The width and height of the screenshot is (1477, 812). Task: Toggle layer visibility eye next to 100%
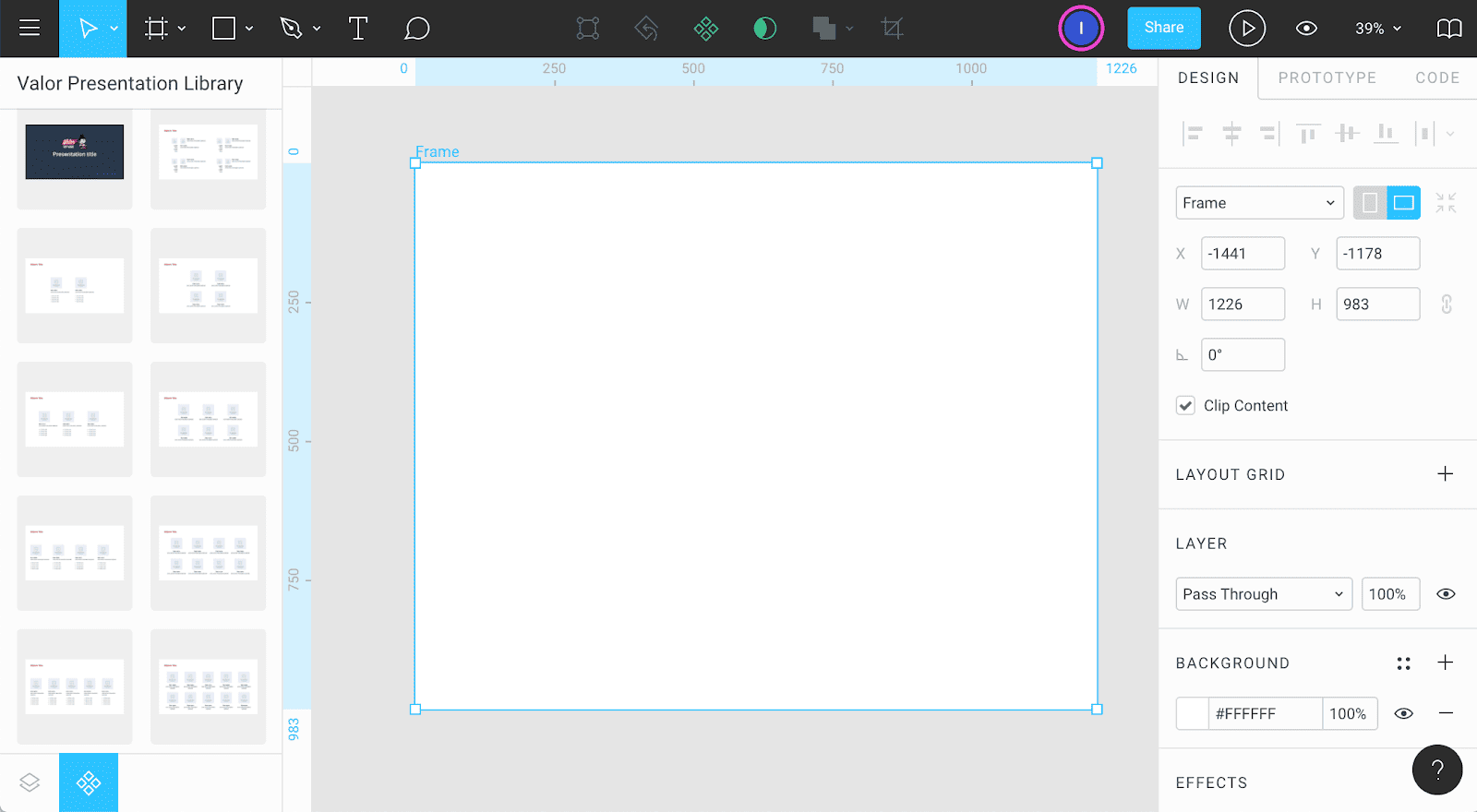[1446, 594]
